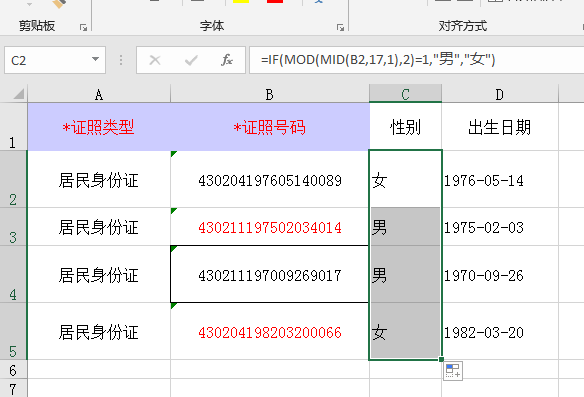Select ID cell 430204197605140089
The image size is (584, 397).
270,179
